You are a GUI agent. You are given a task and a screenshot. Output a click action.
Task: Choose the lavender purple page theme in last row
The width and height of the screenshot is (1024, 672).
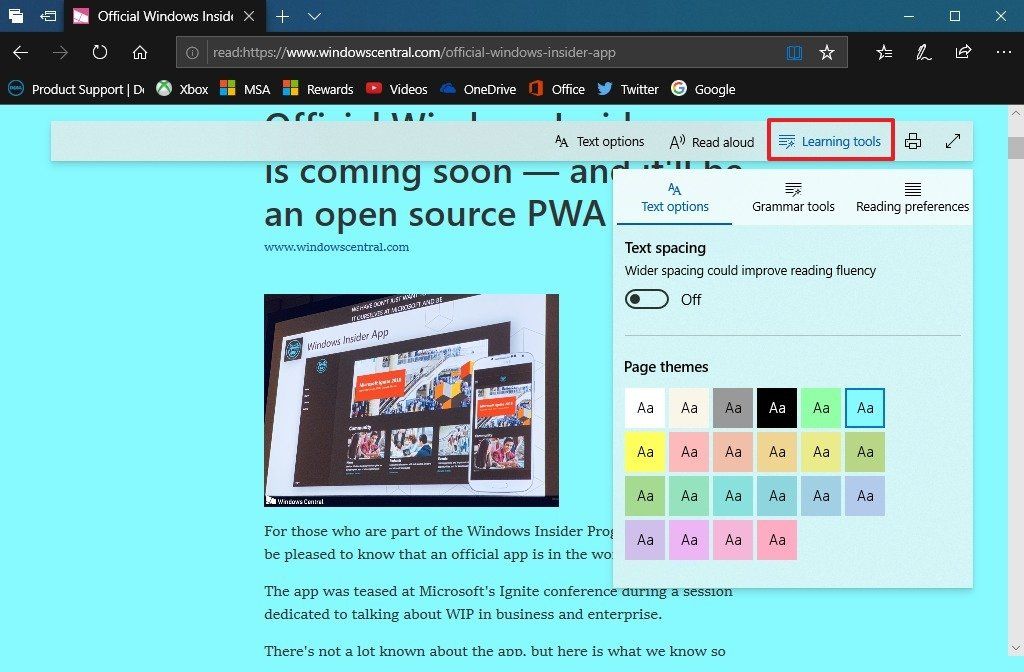pyautogui.click(x=645, y=540)
